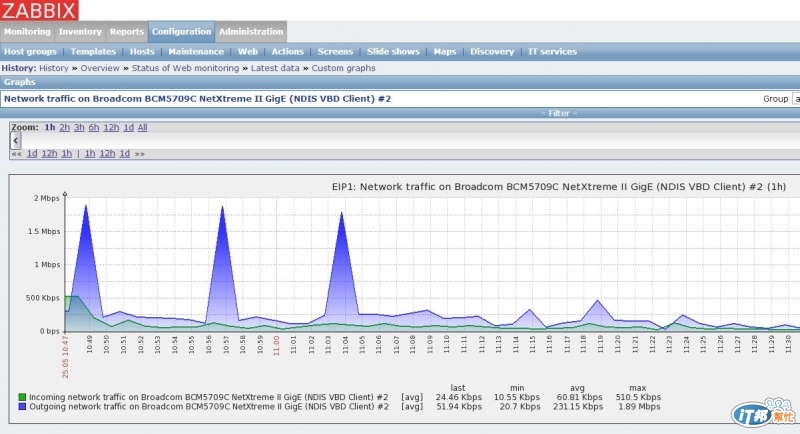
Task: Click the graph title Network traffic on Broadcom
Action: [559, 187]
